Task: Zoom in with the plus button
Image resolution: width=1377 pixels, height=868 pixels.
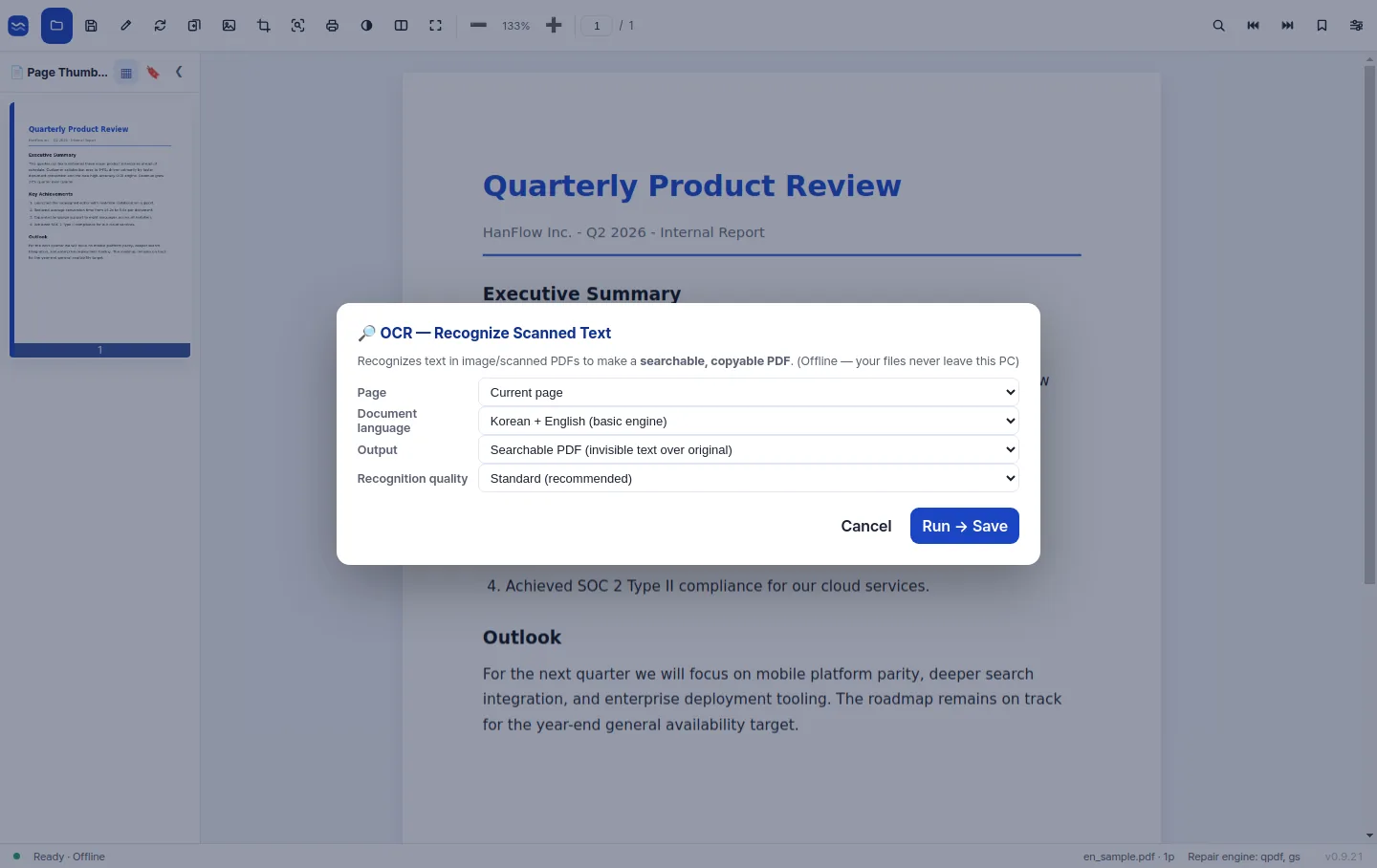Action: [554, 26]
